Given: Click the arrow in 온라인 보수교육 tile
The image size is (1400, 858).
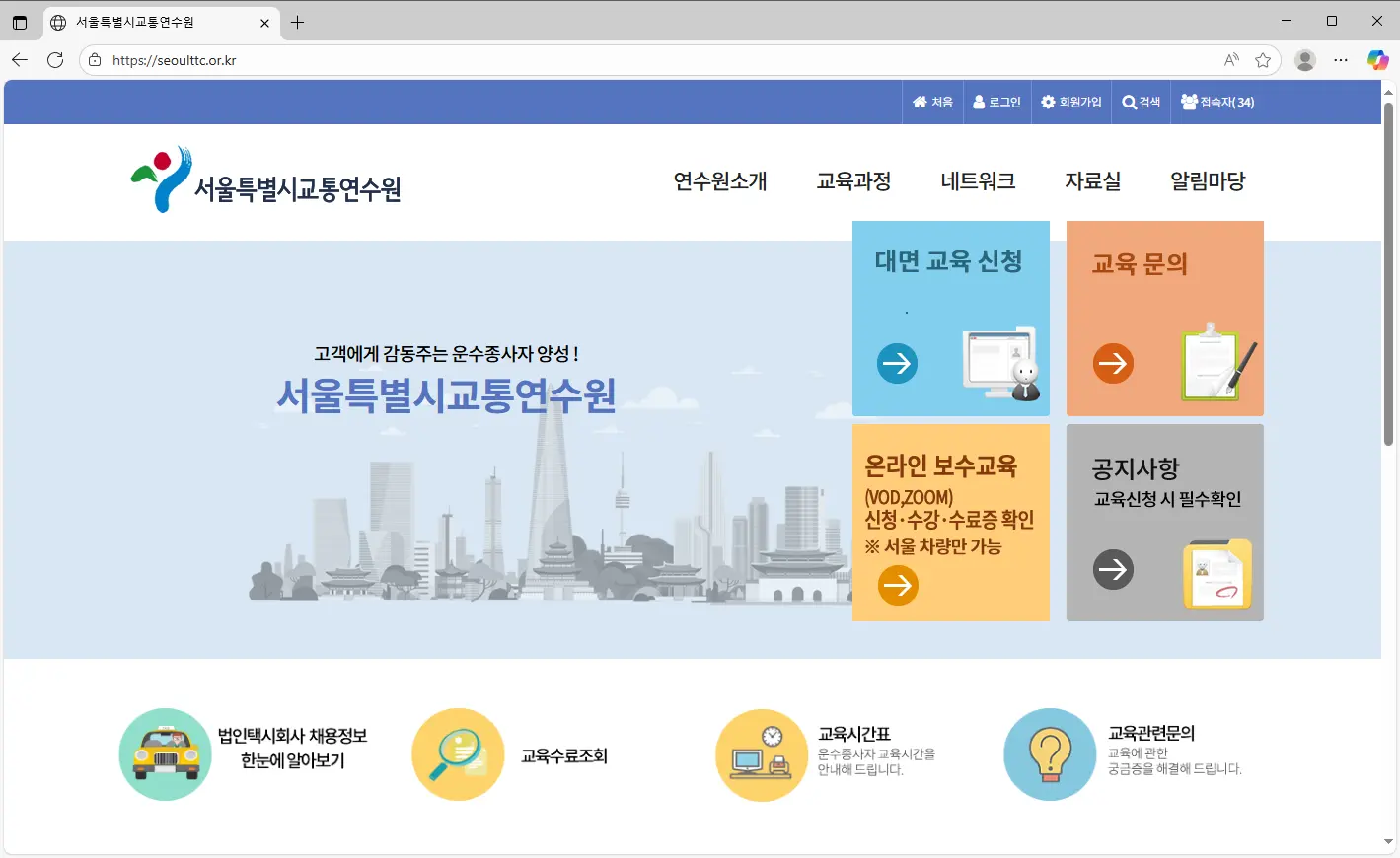Looking at the screenshot, I should pyautogui.click(x=898, y=585).
